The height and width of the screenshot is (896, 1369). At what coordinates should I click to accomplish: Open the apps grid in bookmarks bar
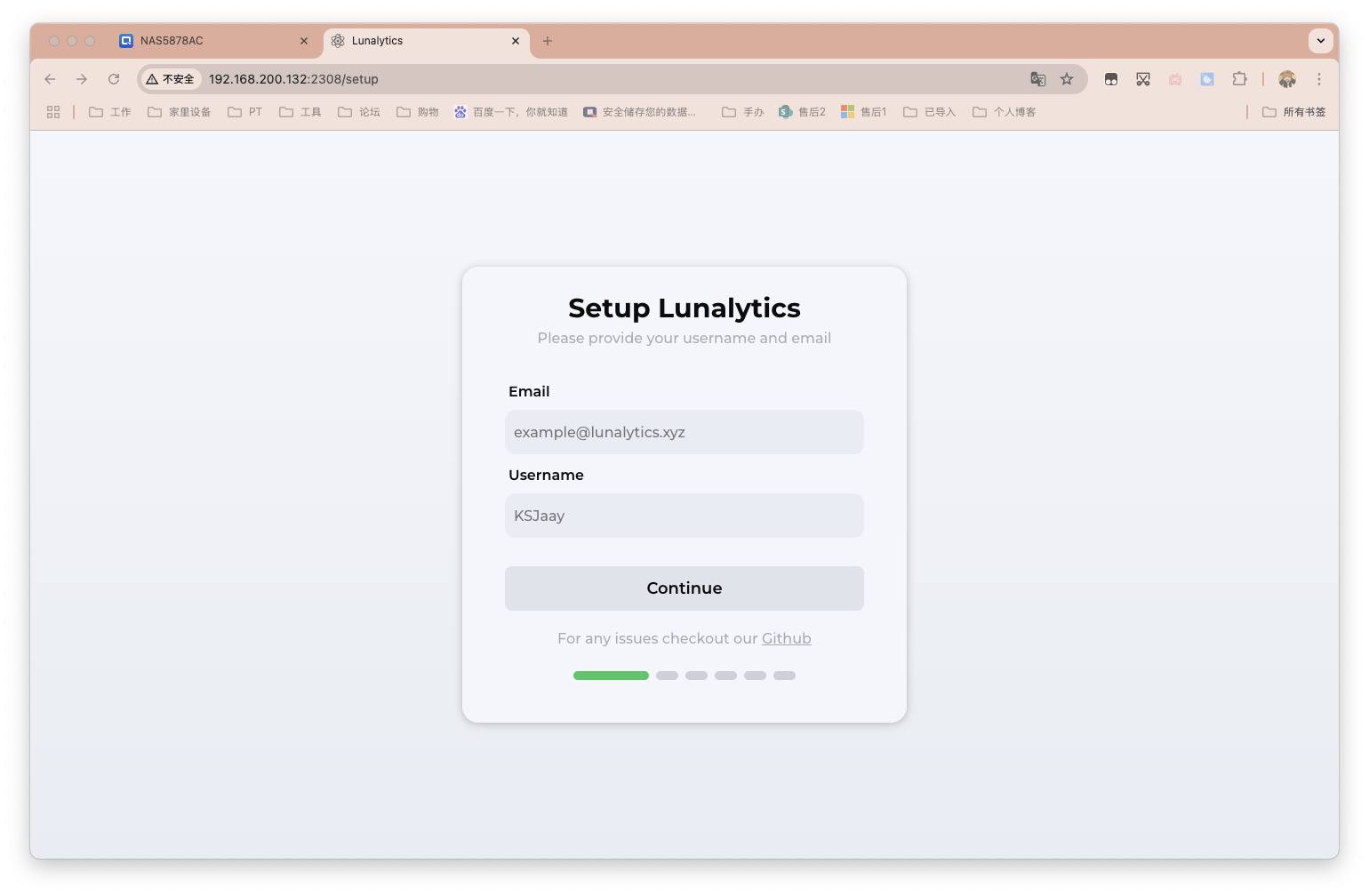click(53, 112)
